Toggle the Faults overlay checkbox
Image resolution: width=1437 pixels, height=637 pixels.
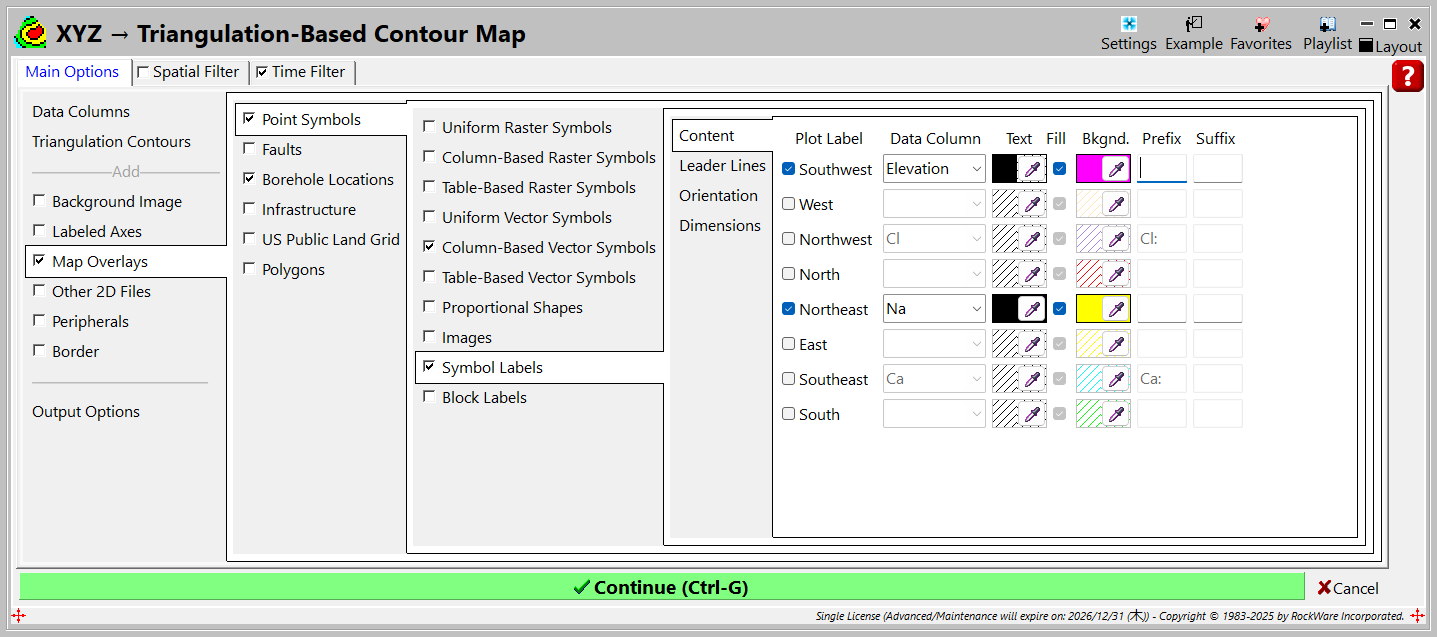coord(249,149)
